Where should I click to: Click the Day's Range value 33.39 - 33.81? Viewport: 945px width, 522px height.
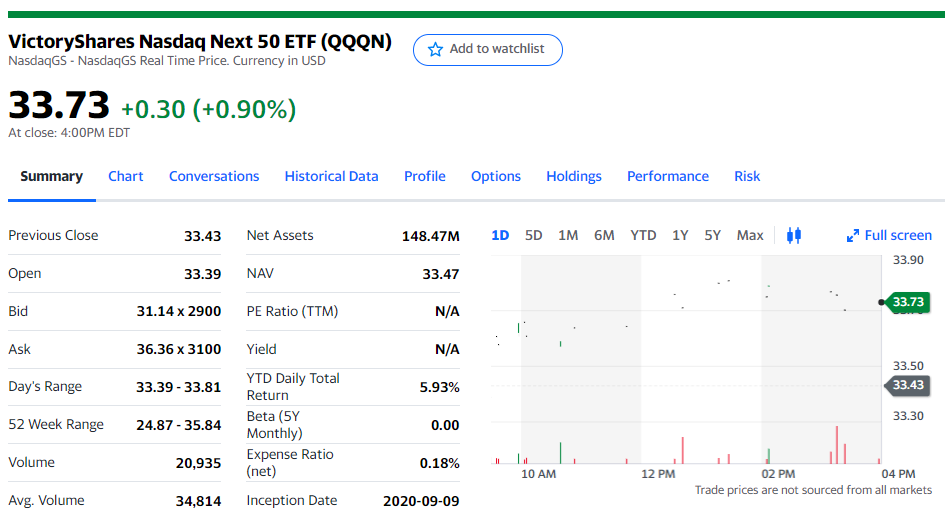[178, 387]
